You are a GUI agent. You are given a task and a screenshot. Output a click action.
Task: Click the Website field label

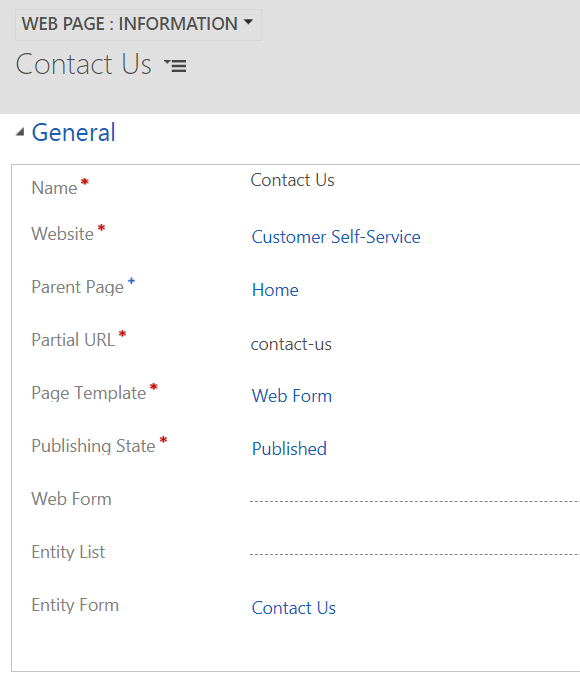pos(62,234)
